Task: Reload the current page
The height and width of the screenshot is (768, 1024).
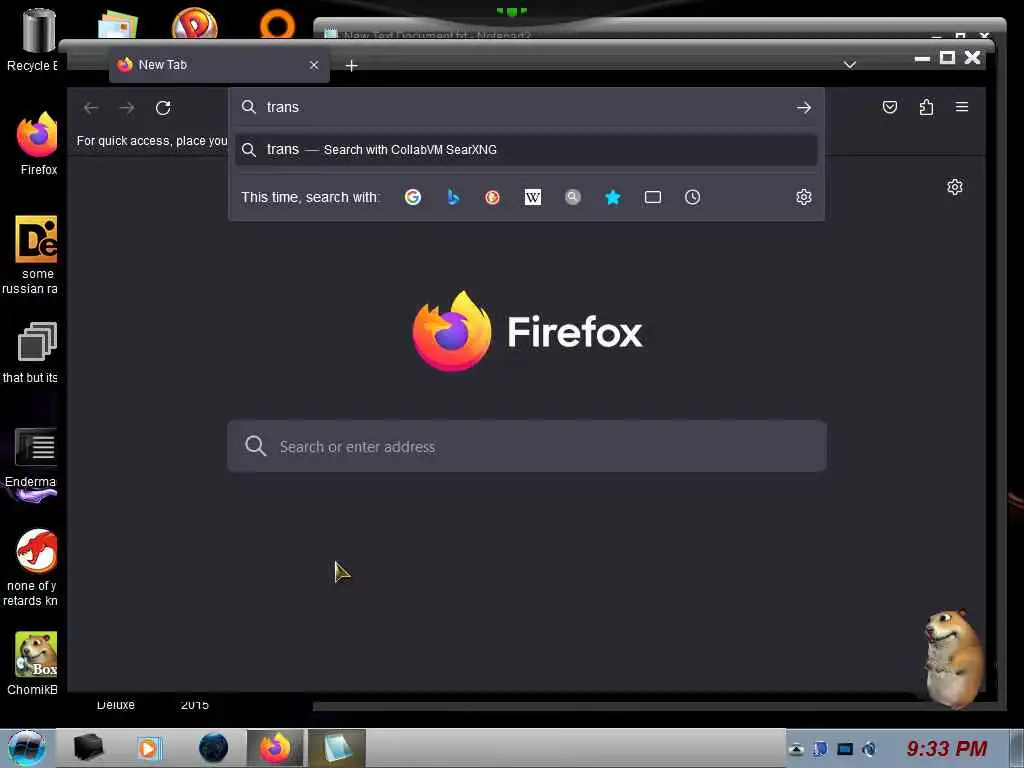Action: (x=163, y=108)
